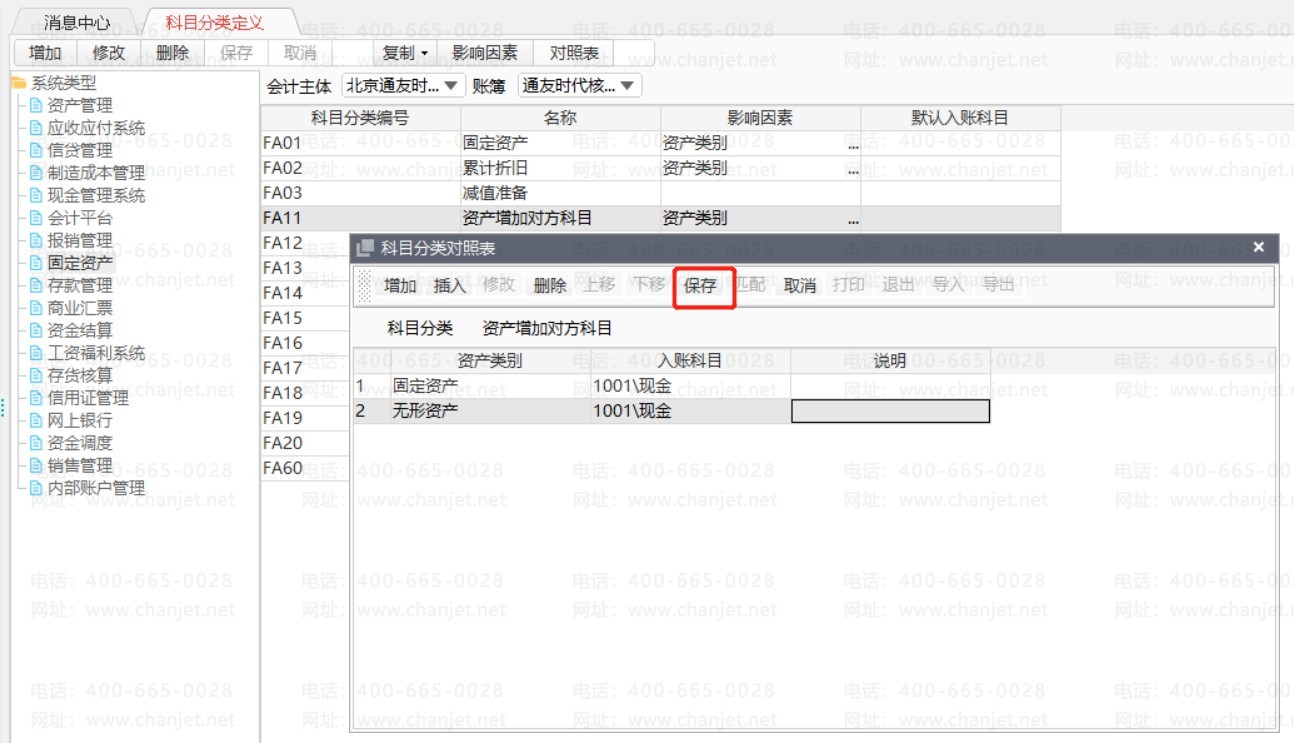Image resolution: width=1294 pixels, height=743 pixels.
Task: Click 增加 in the main window toolbar
Action: [x=46, y=53]
